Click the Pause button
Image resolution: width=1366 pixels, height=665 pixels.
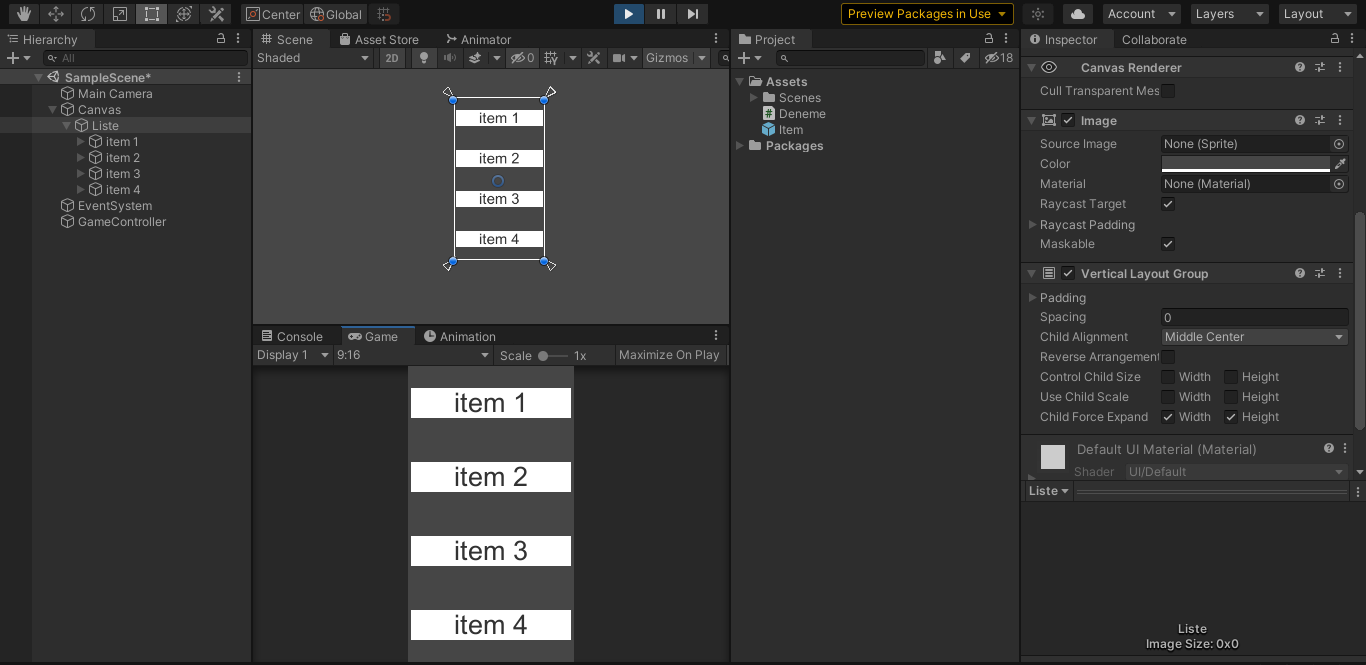[x=660, y=14]
